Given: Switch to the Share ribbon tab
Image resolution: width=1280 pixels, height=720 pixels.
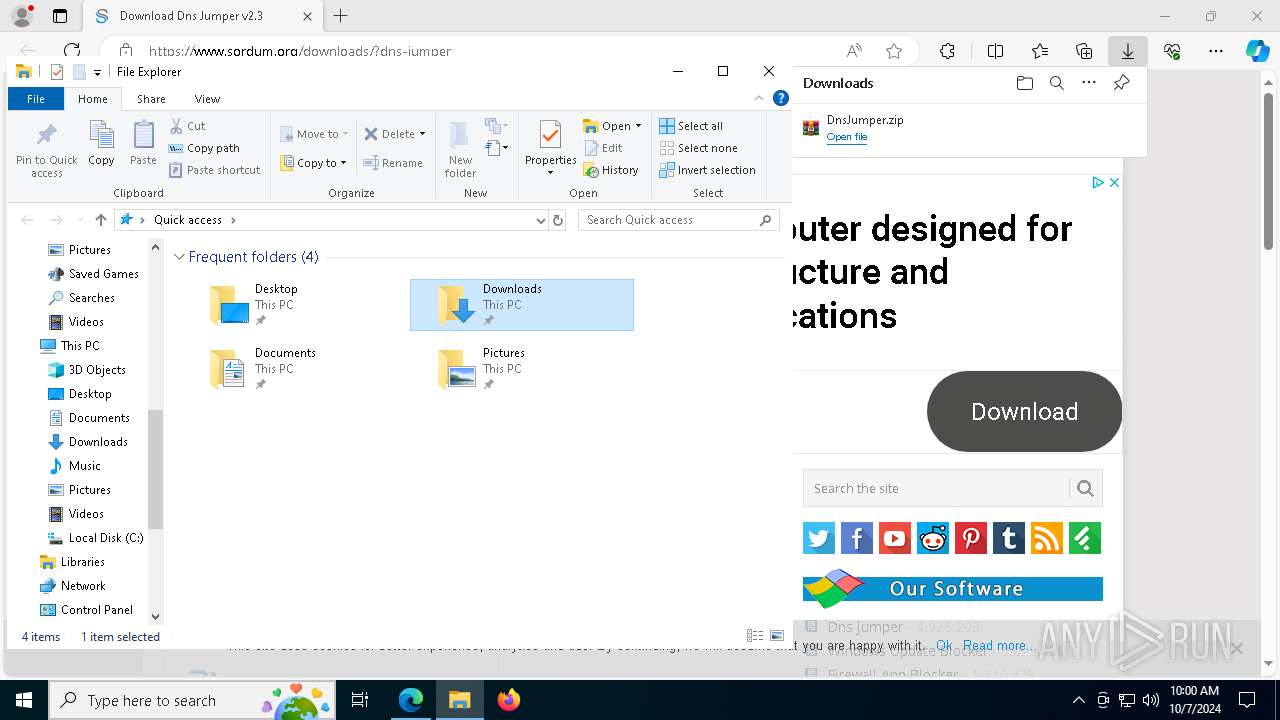Looking at the screenshot, I should click(x=151, y=99).
